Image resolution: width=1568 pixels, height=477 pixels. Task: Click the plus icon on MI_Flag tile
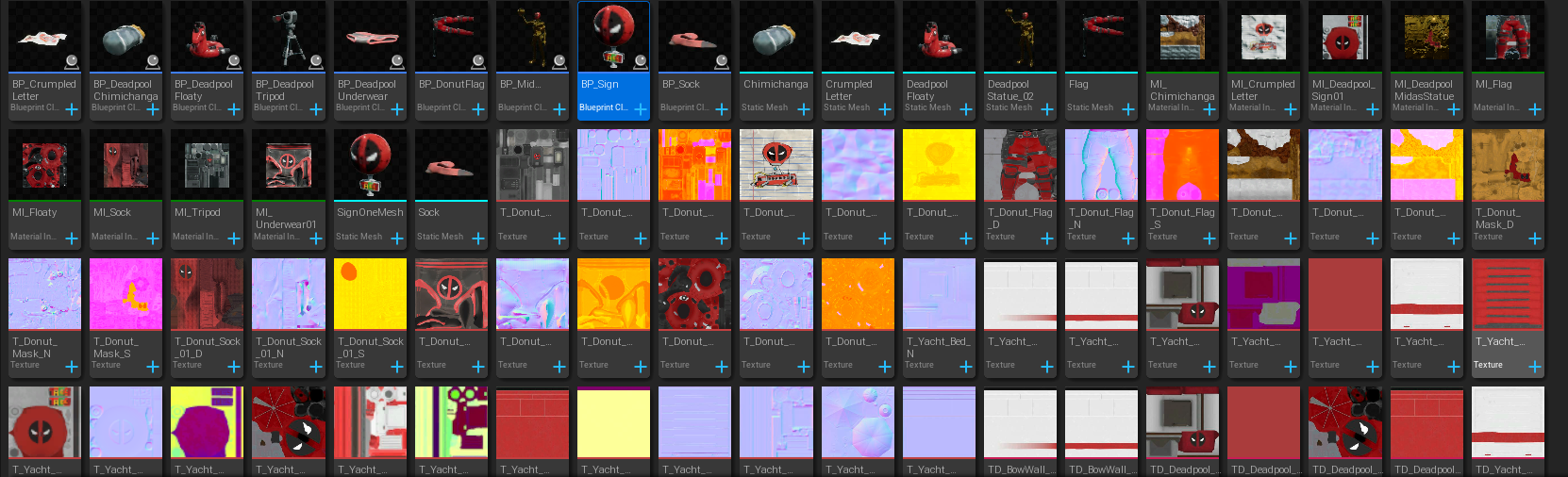coord(1535,110)
